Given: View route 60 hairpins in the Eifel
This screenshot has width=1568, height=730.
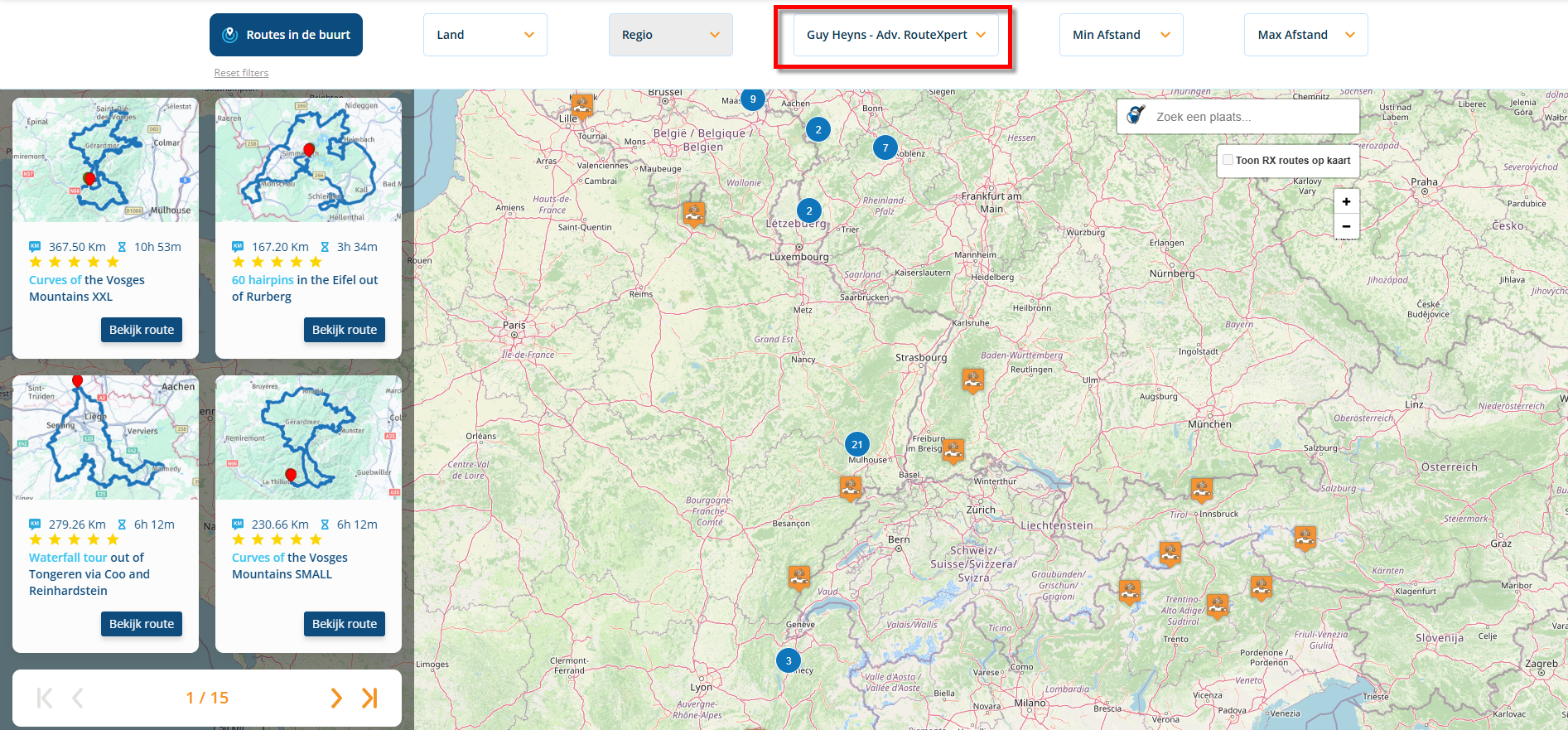Looking at the screenshot, I should coord(345,330).
